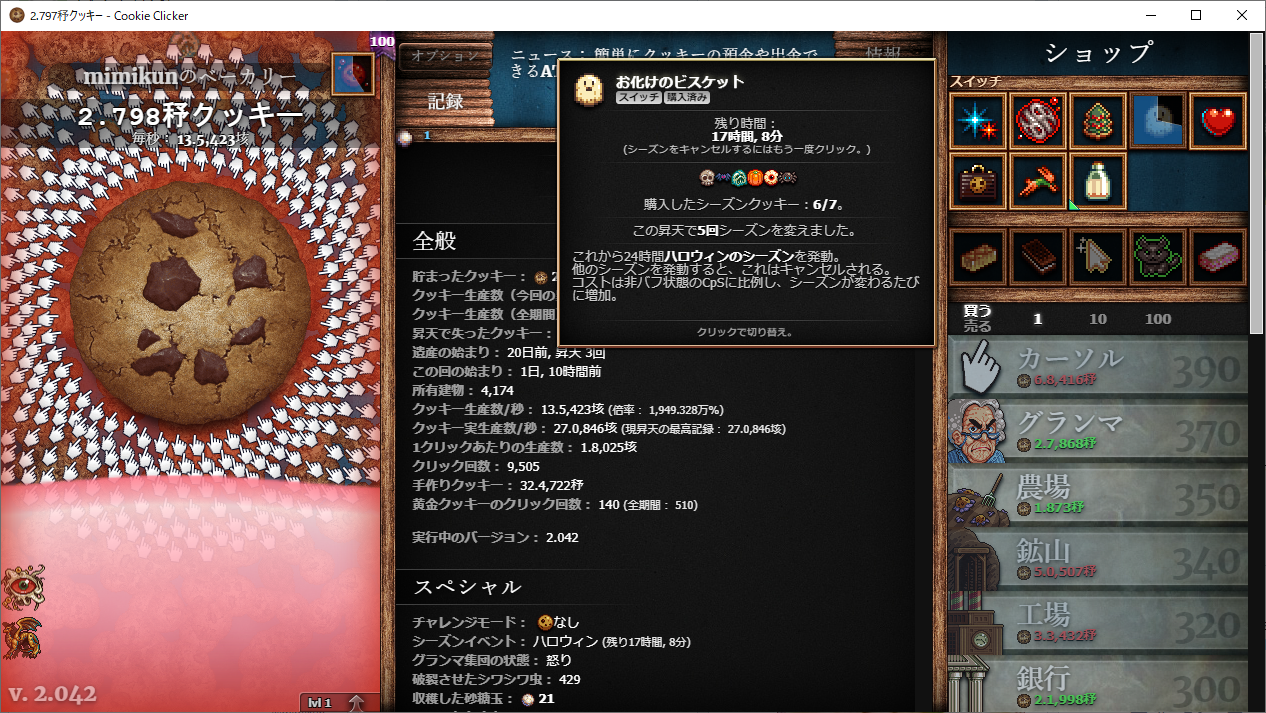The image size is (1266, 713).
Task: Open Santa's red eye special icon
Action: pyautogui.click(x=22, y=586)
